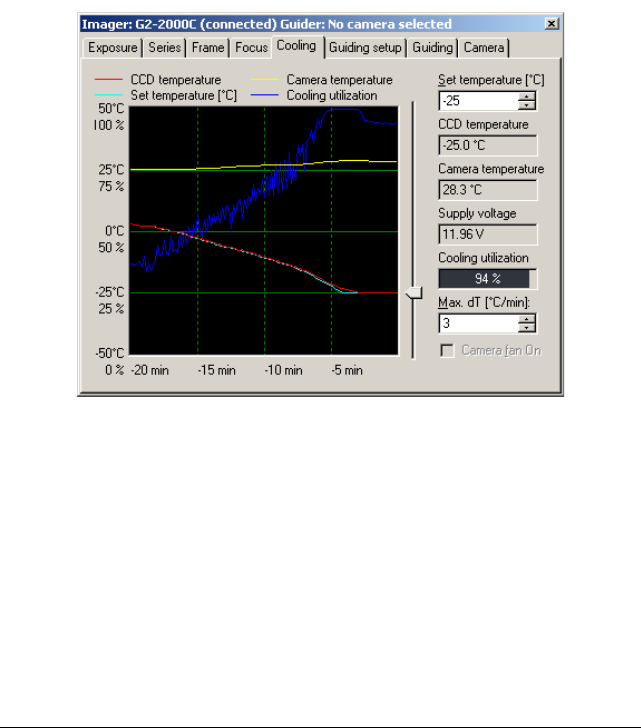
Task: Open the Guiding setup tab
Action: (x=365, y=48)
